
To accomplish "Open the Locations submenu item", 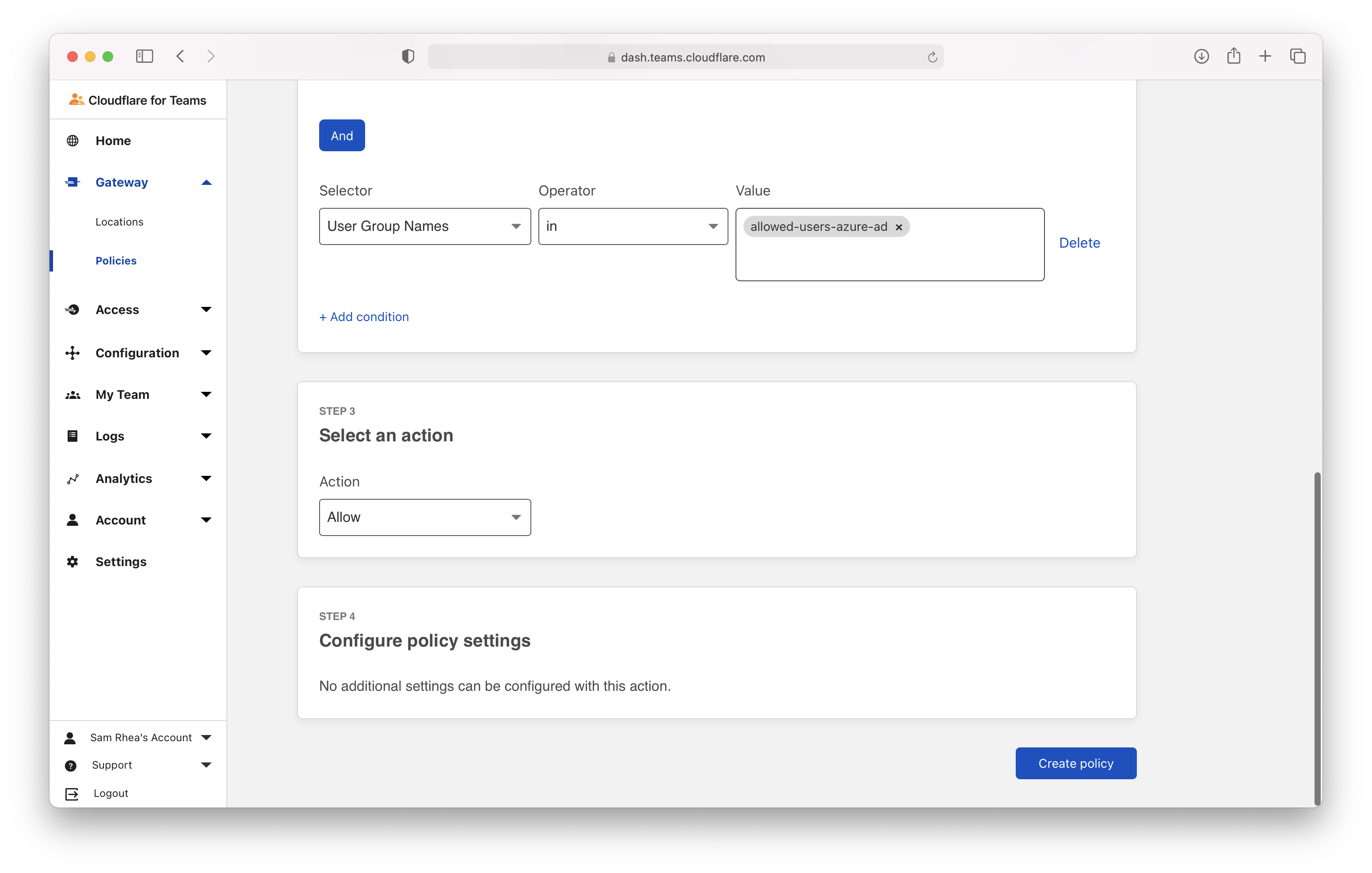I will [x=119, y=222].
